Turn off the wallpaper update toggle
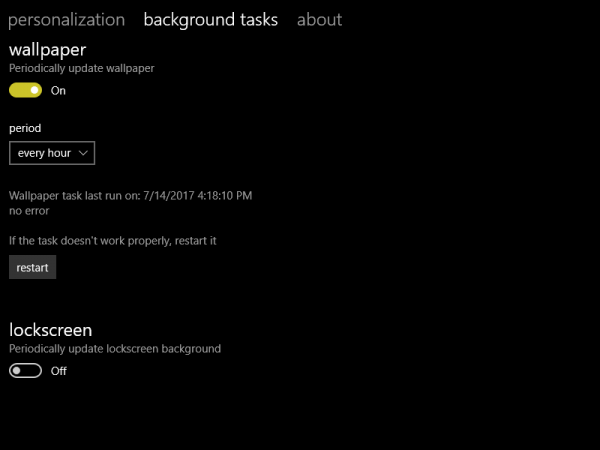The image size is (600, 450). [x=26, y=90]
